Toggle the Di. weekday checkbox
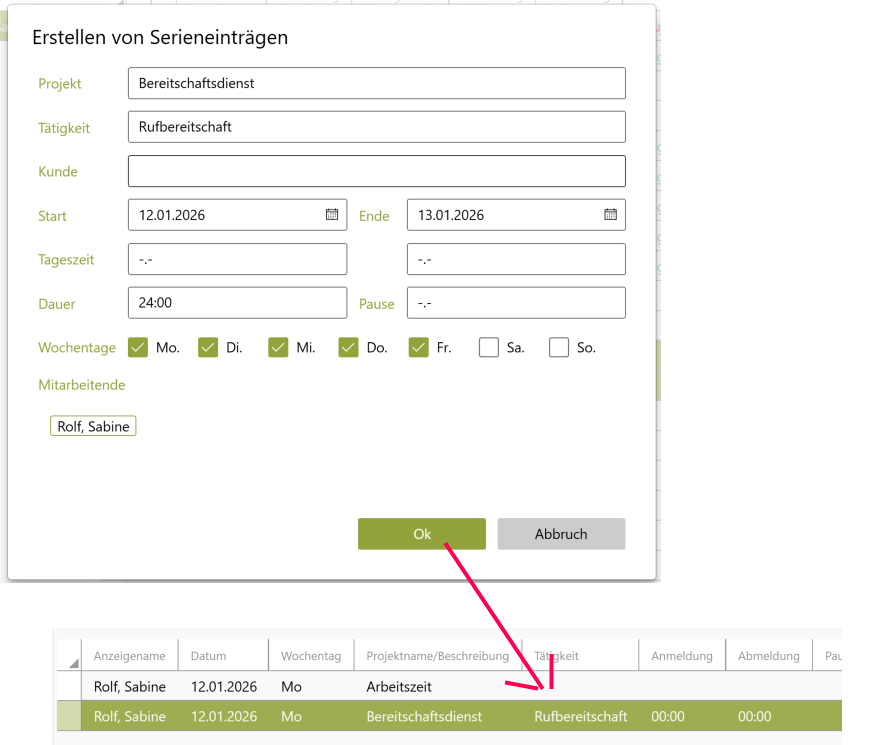Image resolution: width=890 pixels, height=745 pixels. click(x=208, y=348)
